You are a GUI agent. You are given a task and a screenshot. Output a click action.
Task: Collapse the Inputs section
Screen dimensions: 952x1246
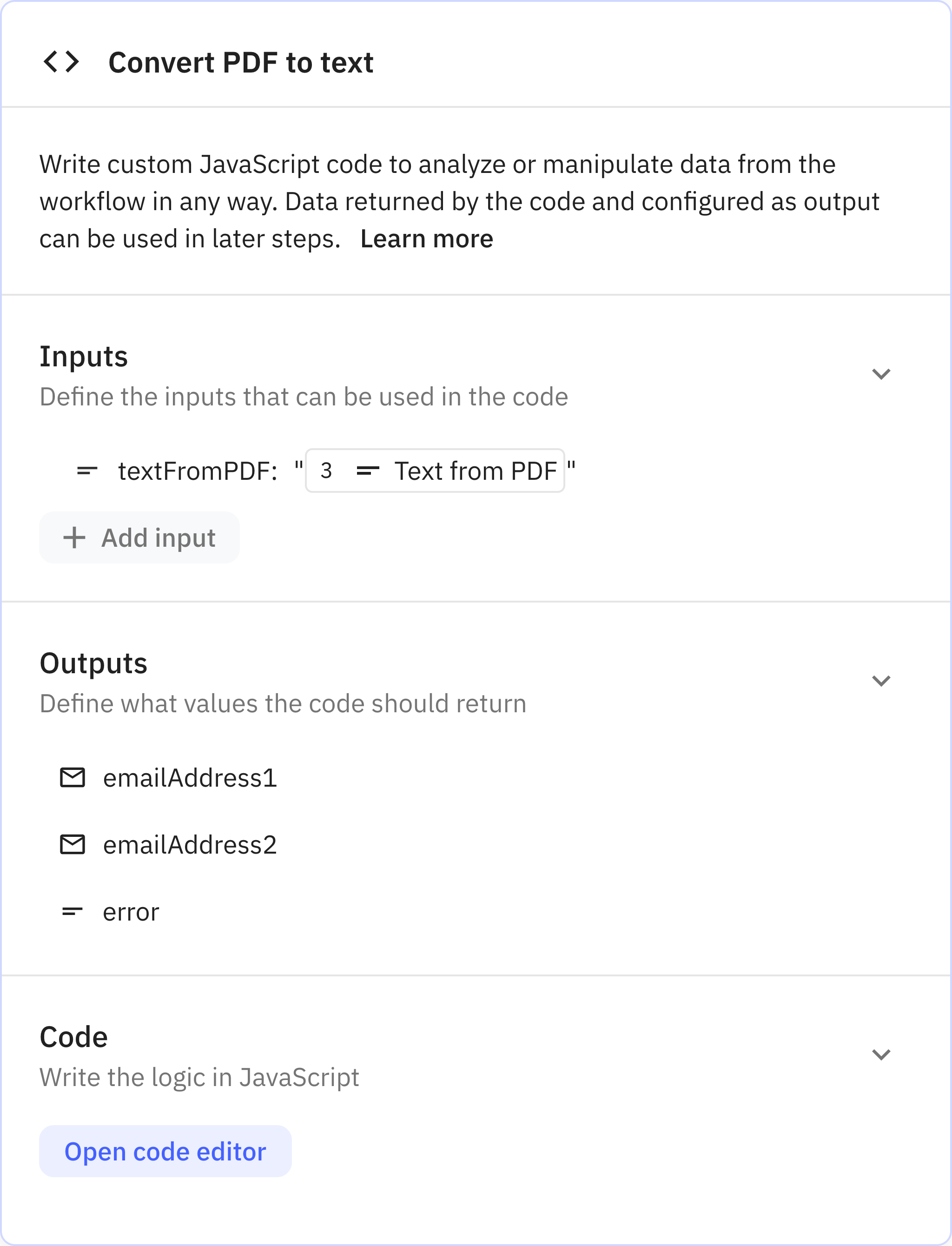click(x=882, y=373)
